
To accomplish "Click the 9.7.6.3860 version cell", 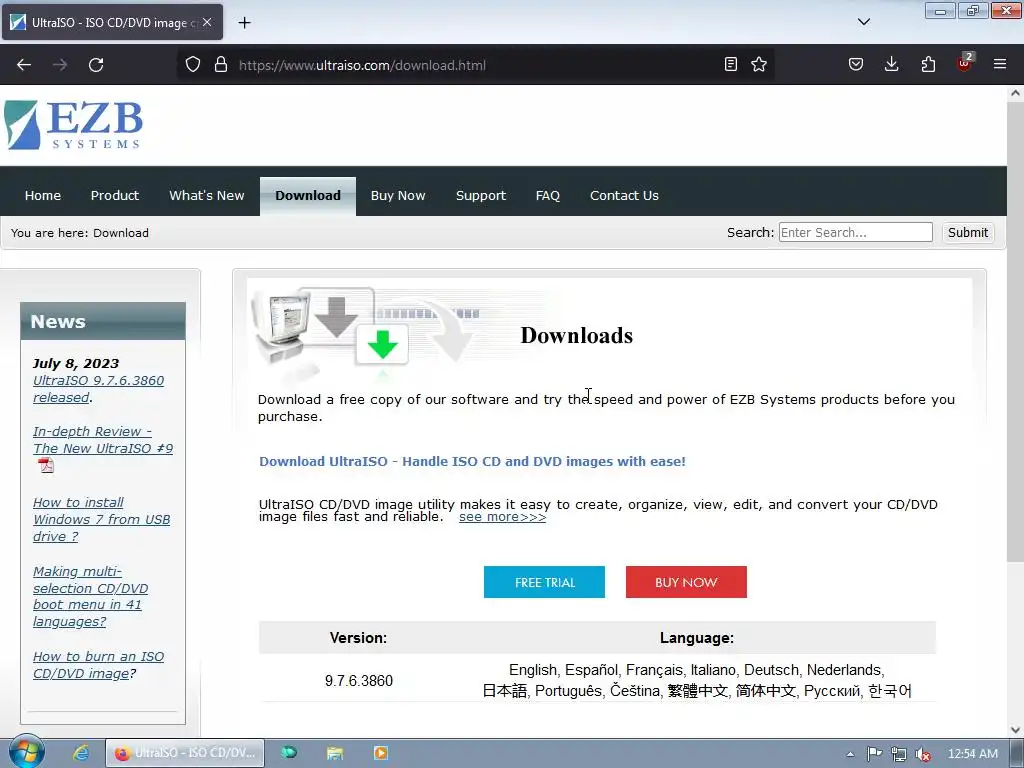I will (x=359, y=680).
